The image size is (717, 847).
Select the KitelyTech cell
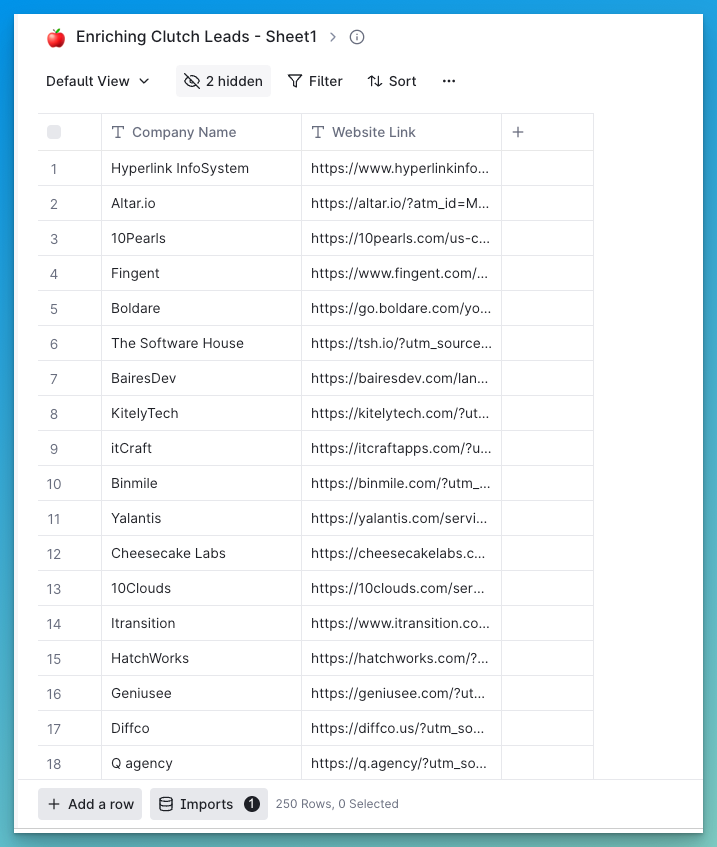click(x=201, y=413)
